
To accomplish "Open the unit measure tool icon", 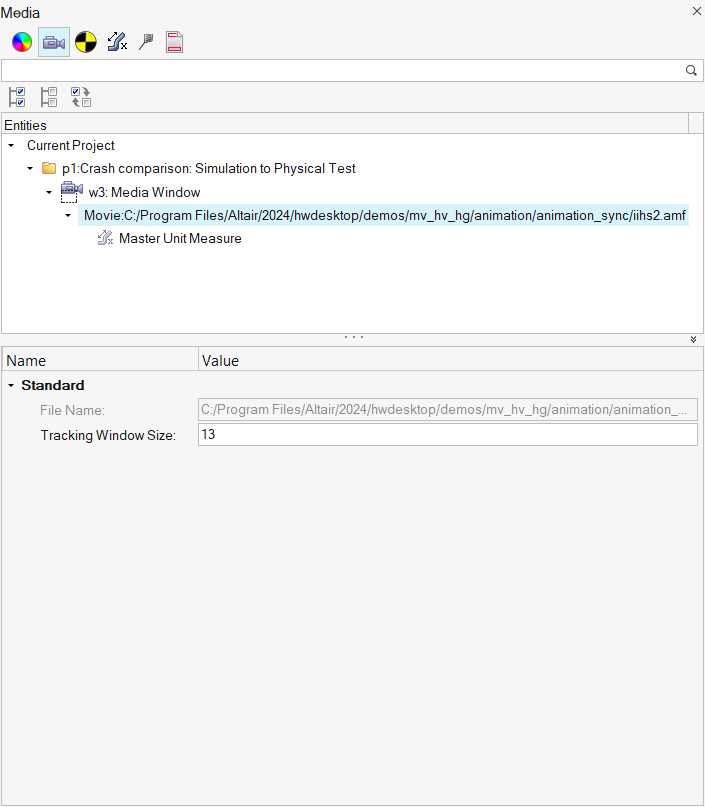I will pyautogui.click(x=117, y=42).
